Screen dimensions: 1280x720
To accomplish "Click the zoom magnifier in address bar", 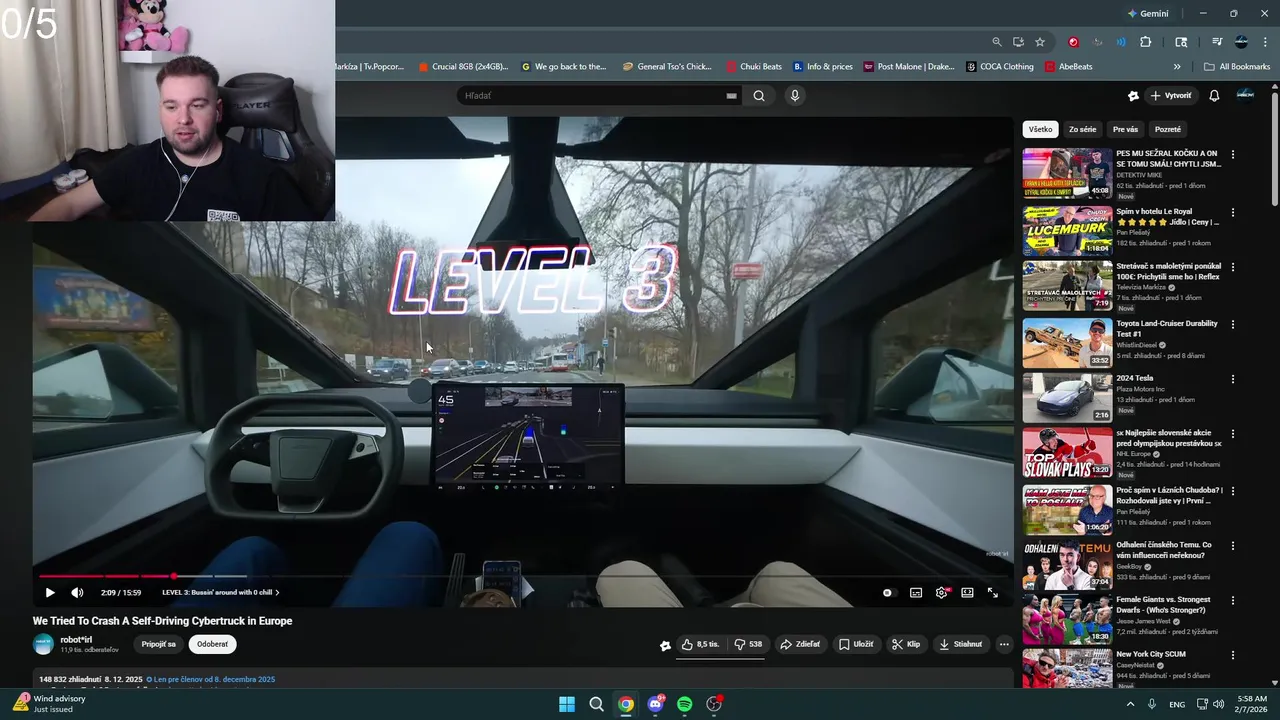I will [x=996, y=42].
